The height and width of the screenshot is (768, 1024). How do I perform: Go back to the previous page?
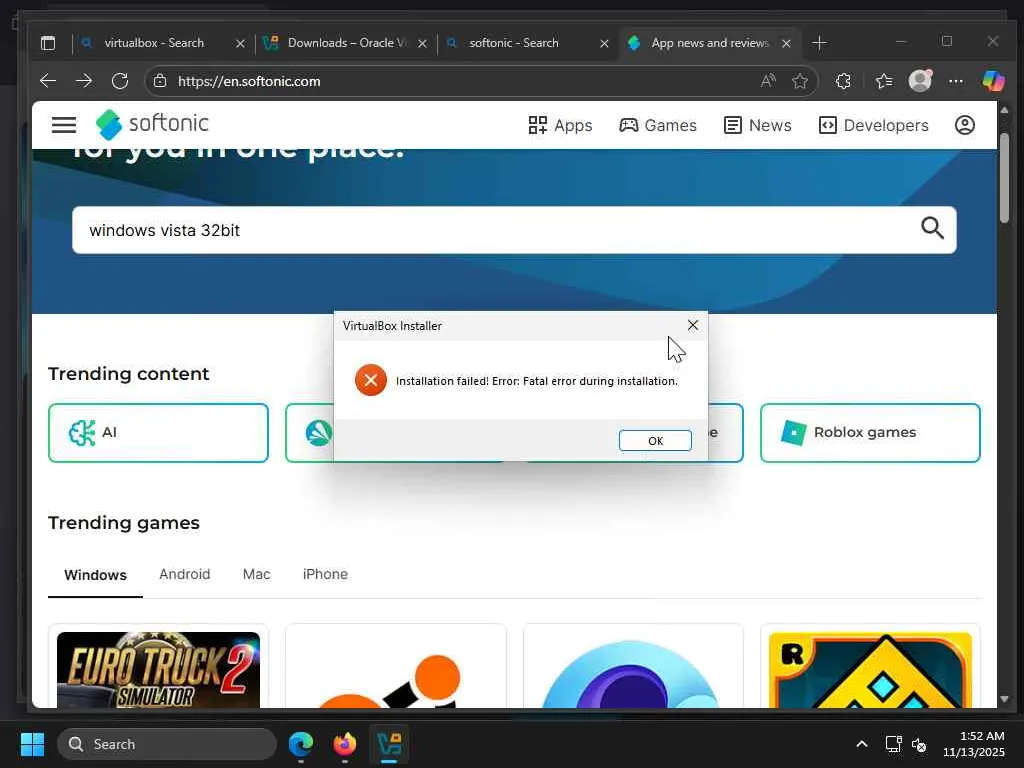pos(48,81)
